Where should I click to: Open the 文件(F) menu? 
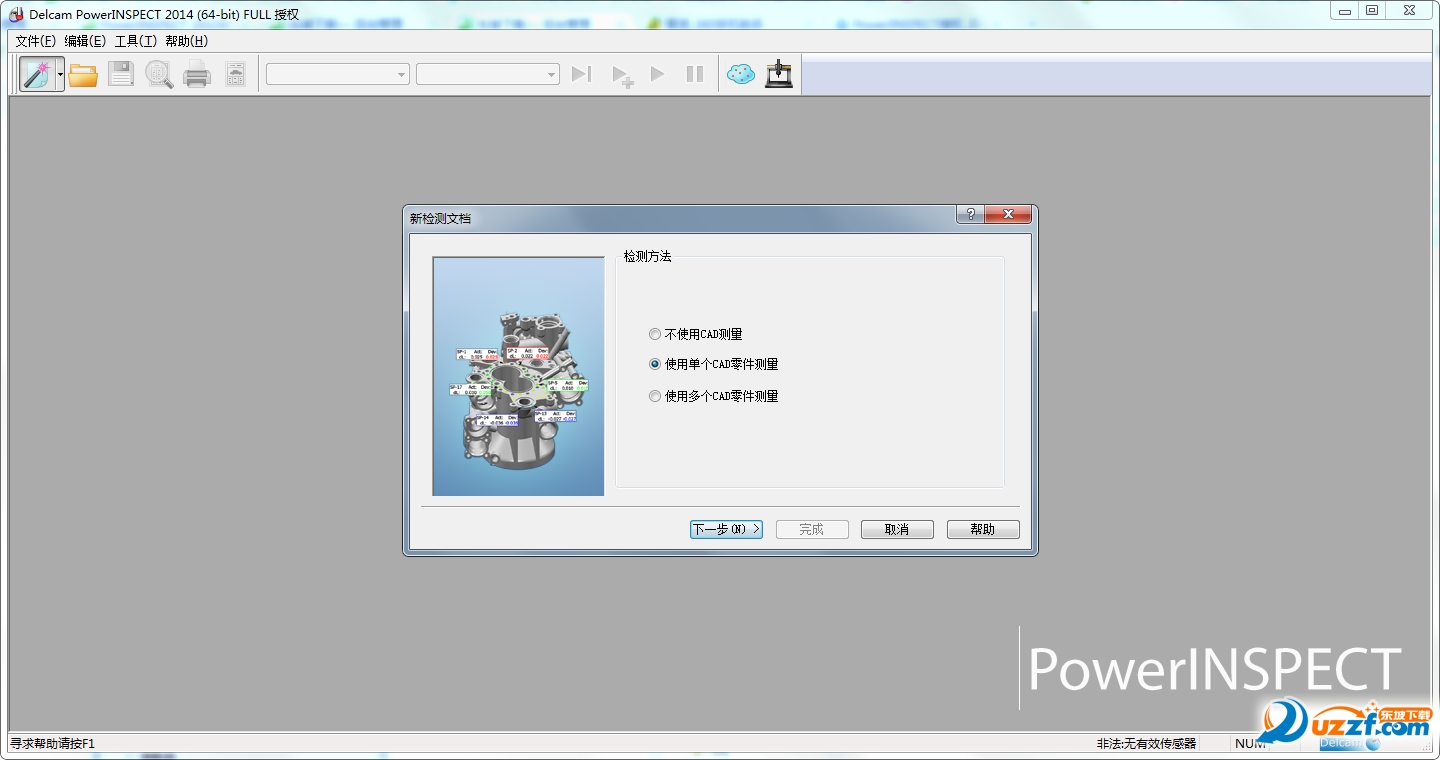tap(36, 41)
